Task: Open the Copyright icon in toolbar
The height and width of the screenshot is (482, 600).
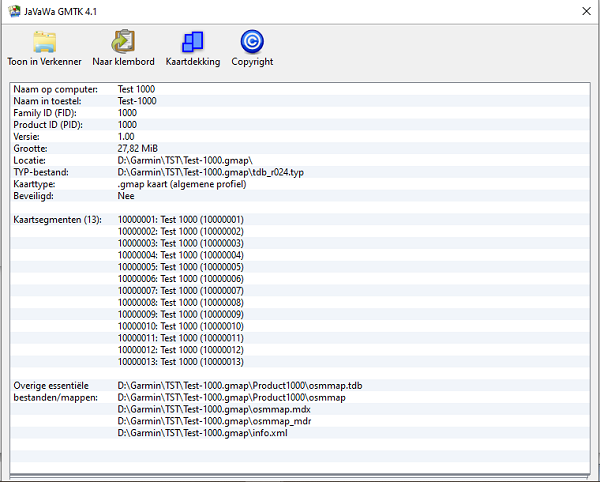Action: coord(252,42)
